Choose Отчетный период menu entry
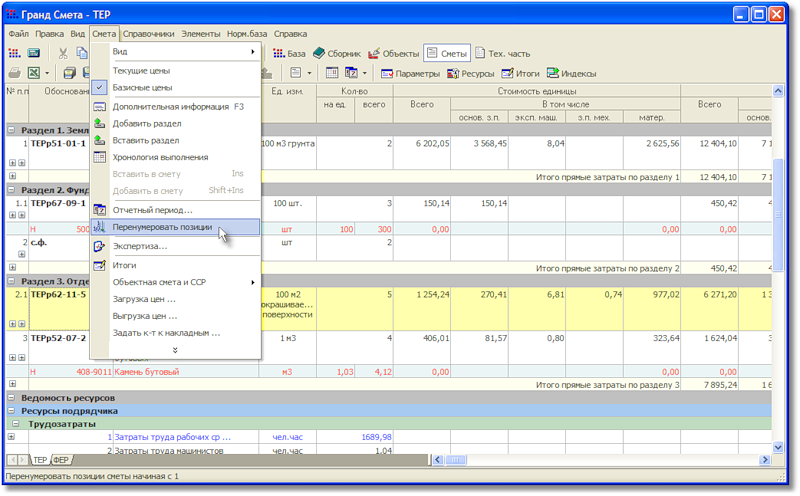 [x=176, y=210]
